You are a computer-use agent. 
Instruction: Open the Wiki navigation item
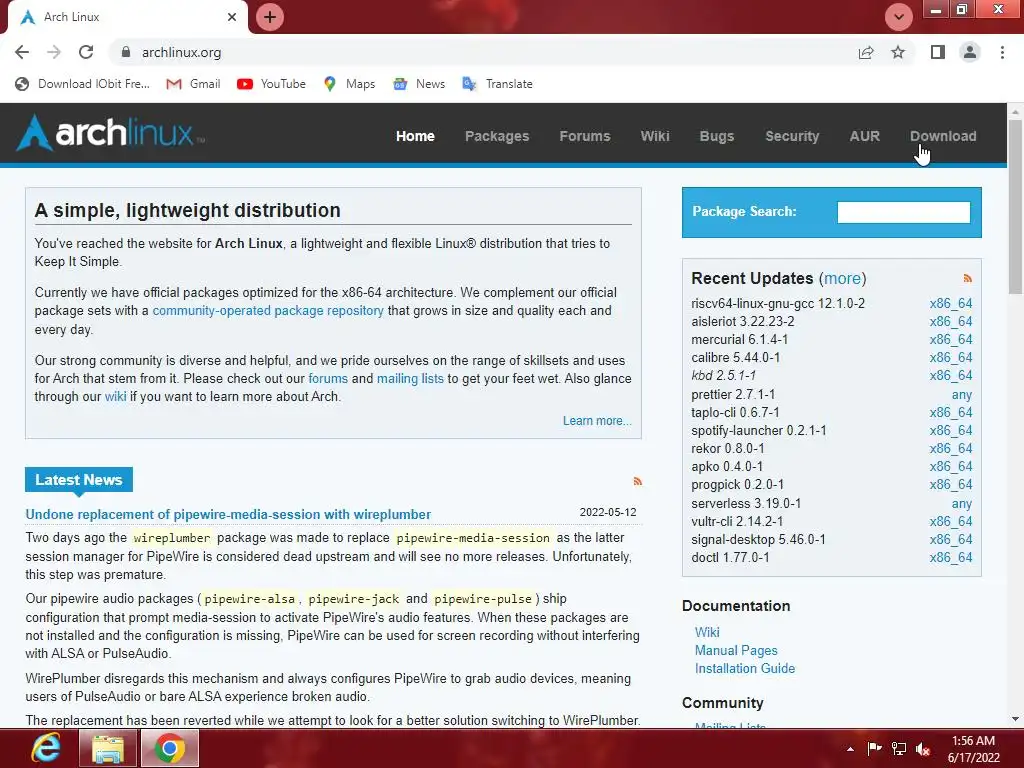tap(655, 136)
